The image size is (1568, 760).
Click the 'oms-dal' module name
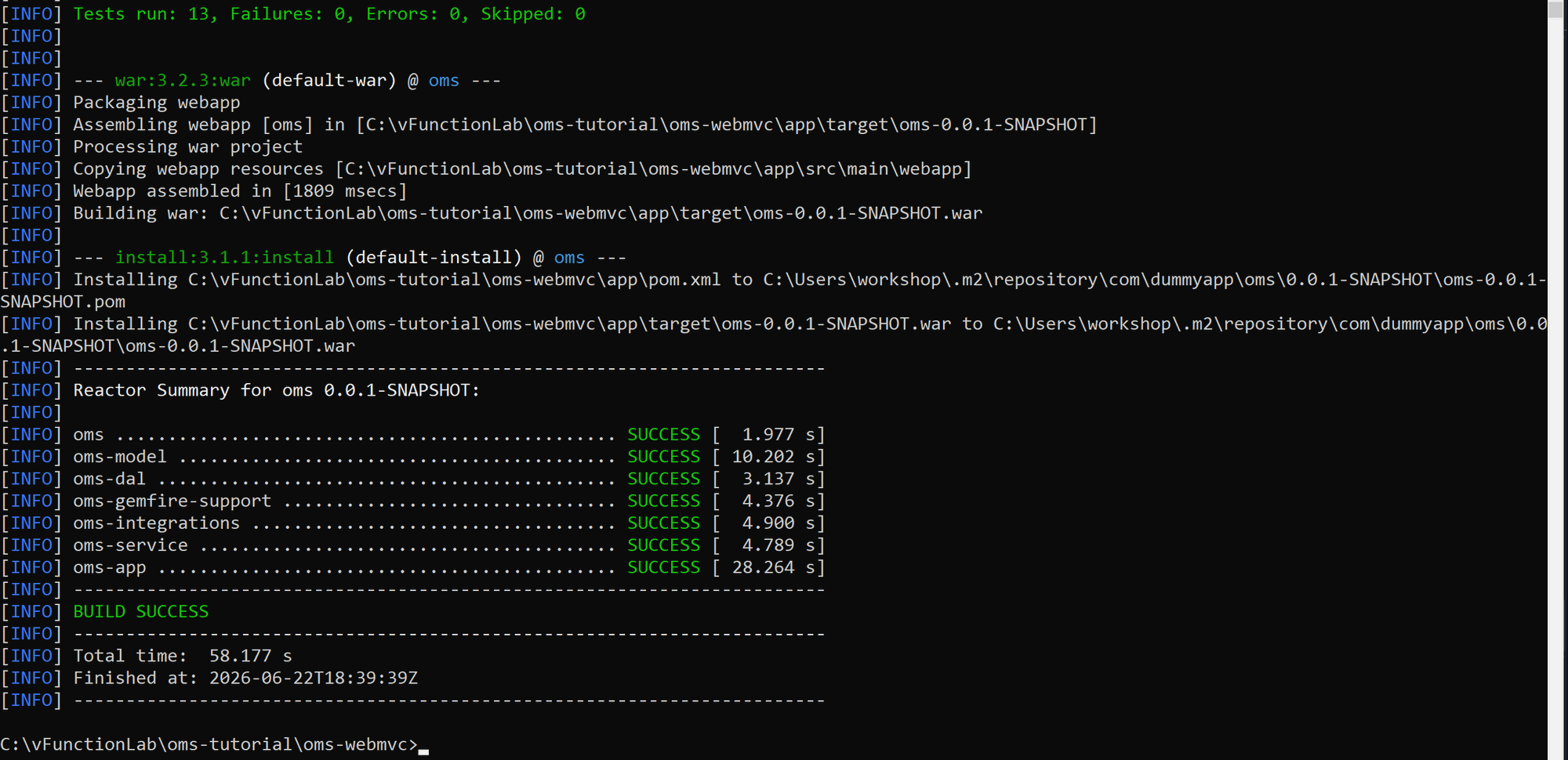click(x=109, y=479)
